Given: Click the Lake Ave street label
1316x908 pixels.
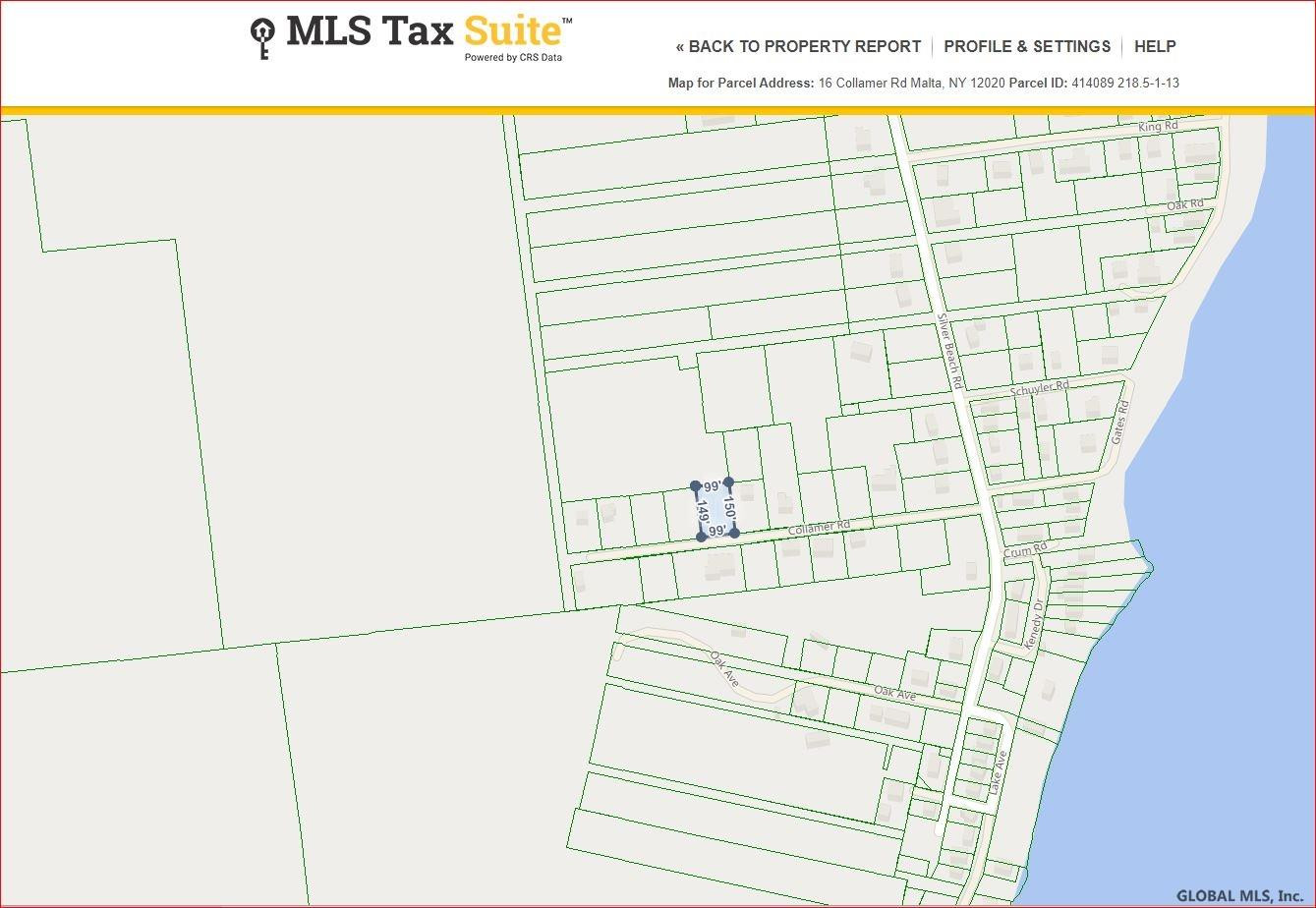Looking at the screenshot, I should (x=999, y=773).
